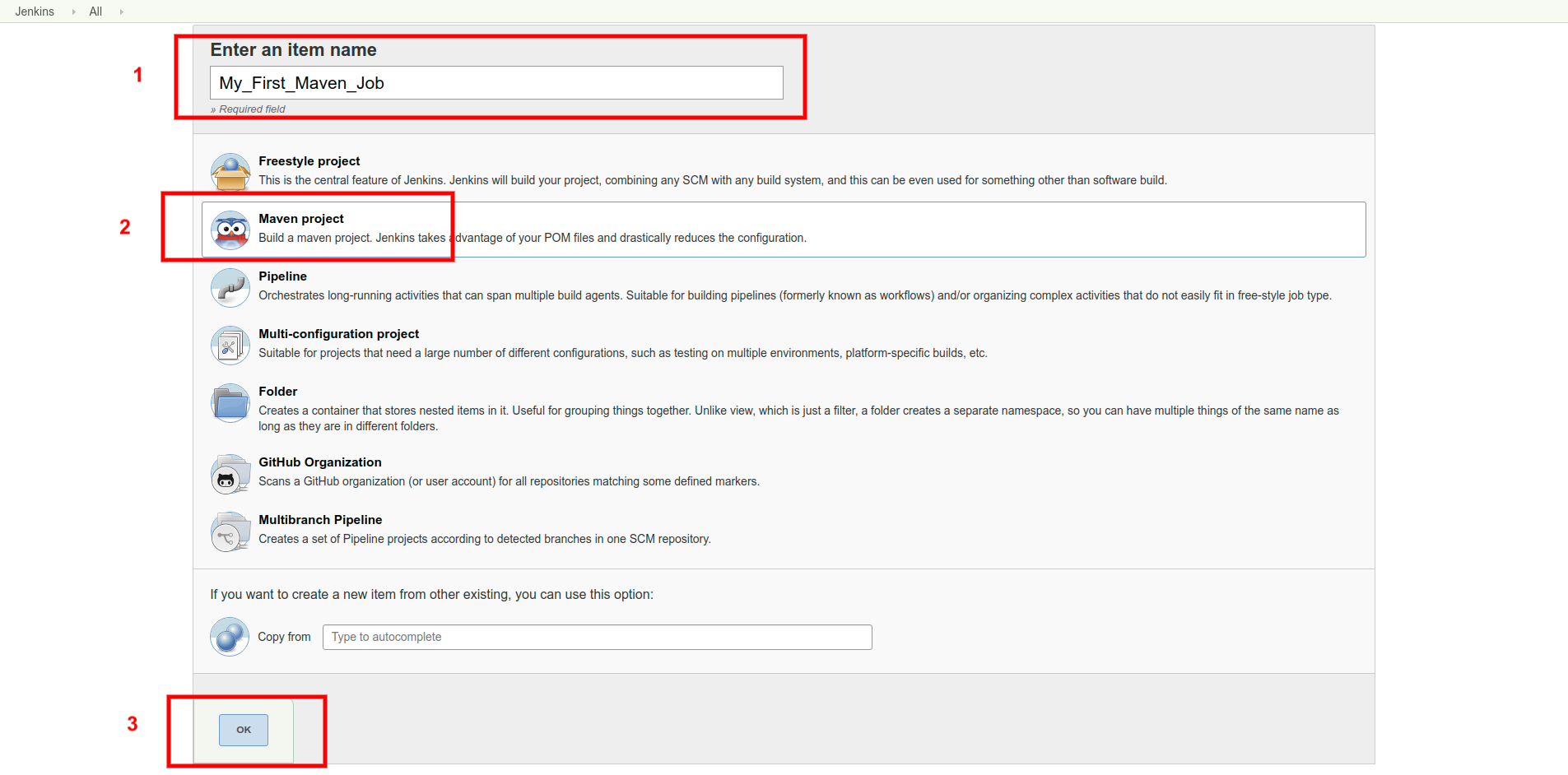The width and height of the screenshot is (1568, 775).
Task: Select the Folder title
Action: click(x=278, y=392)
